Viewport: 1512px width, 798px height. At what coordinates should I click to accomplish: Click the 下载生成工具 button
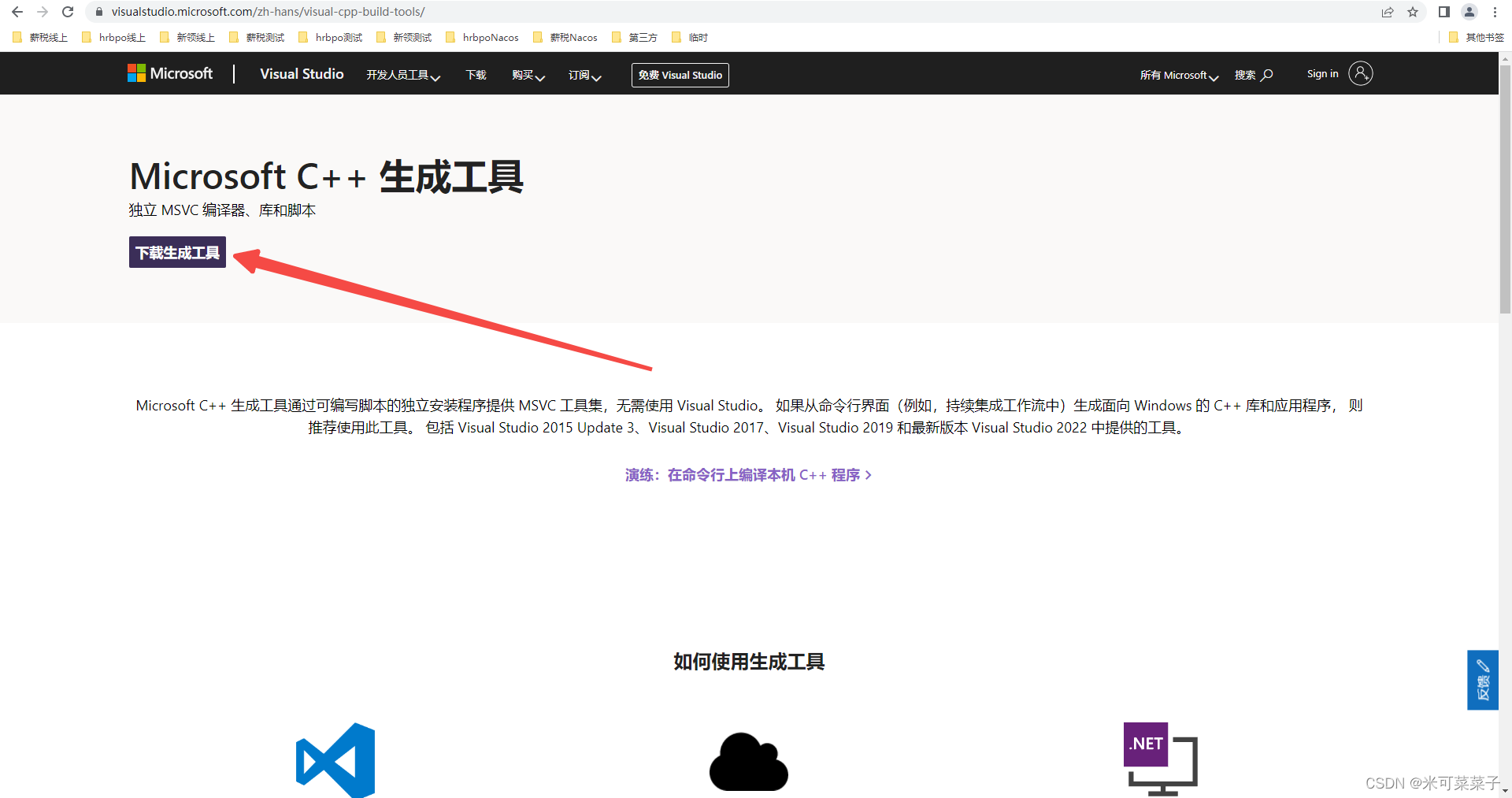(176, 252)
